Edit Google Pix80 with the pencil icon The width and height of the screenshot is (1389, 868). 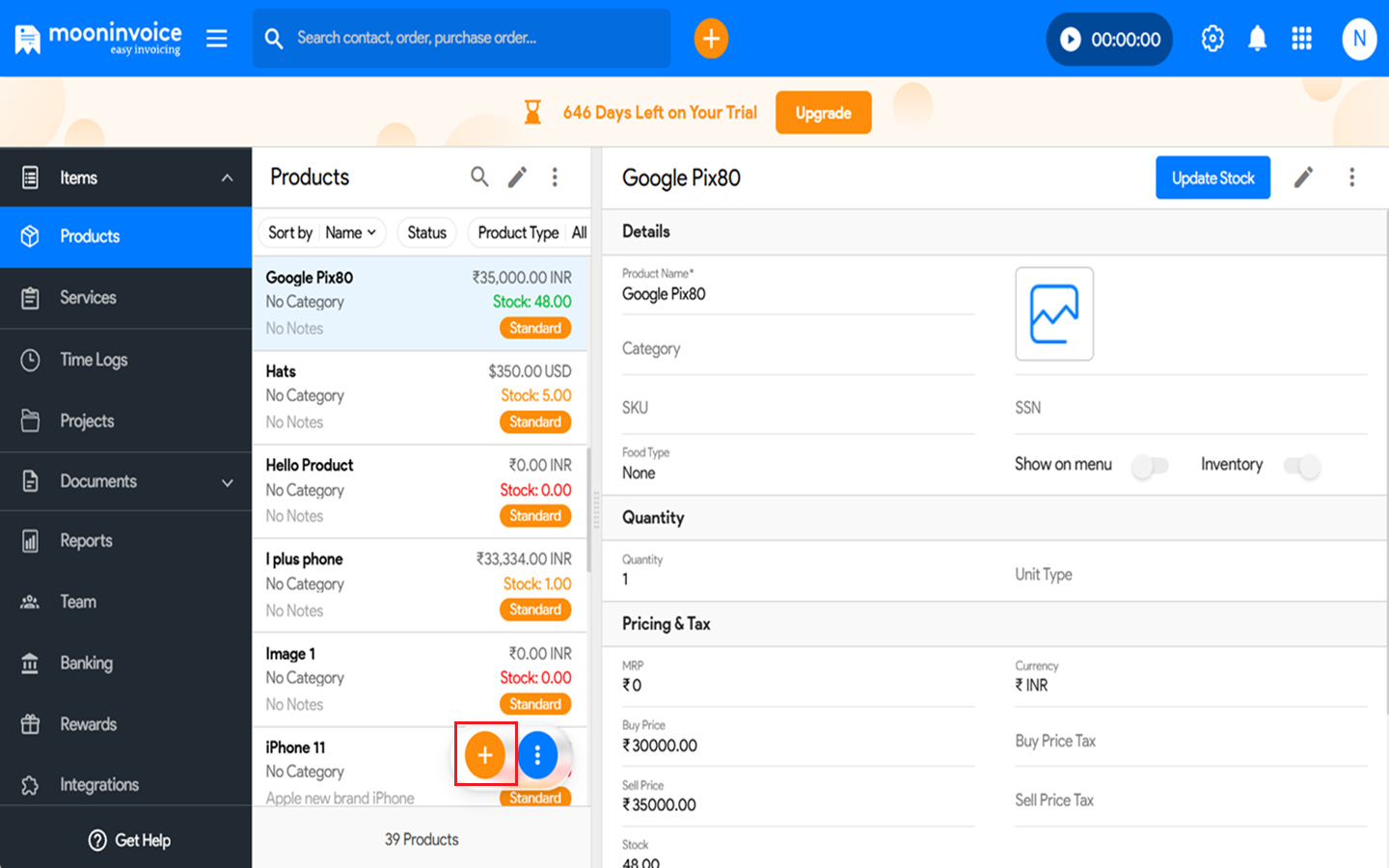[1303, 177]
